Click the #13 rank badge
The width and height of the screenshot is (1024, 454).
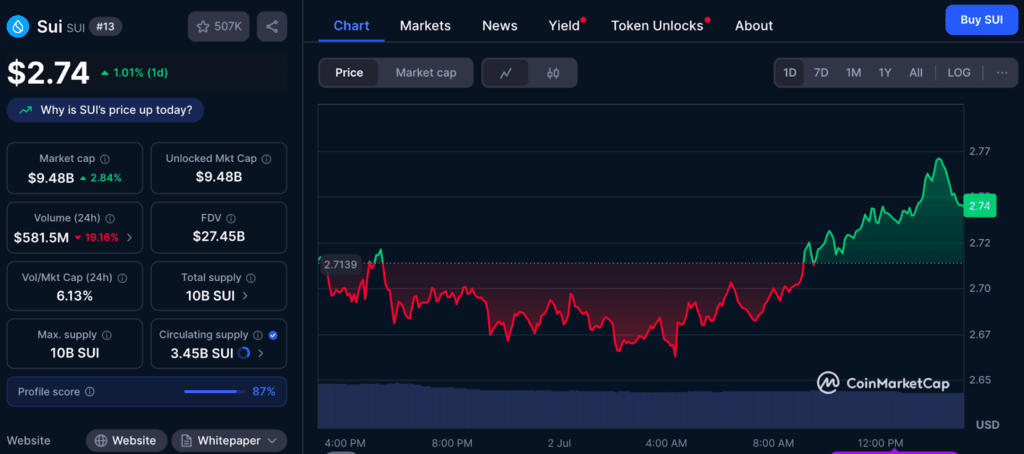105,27
